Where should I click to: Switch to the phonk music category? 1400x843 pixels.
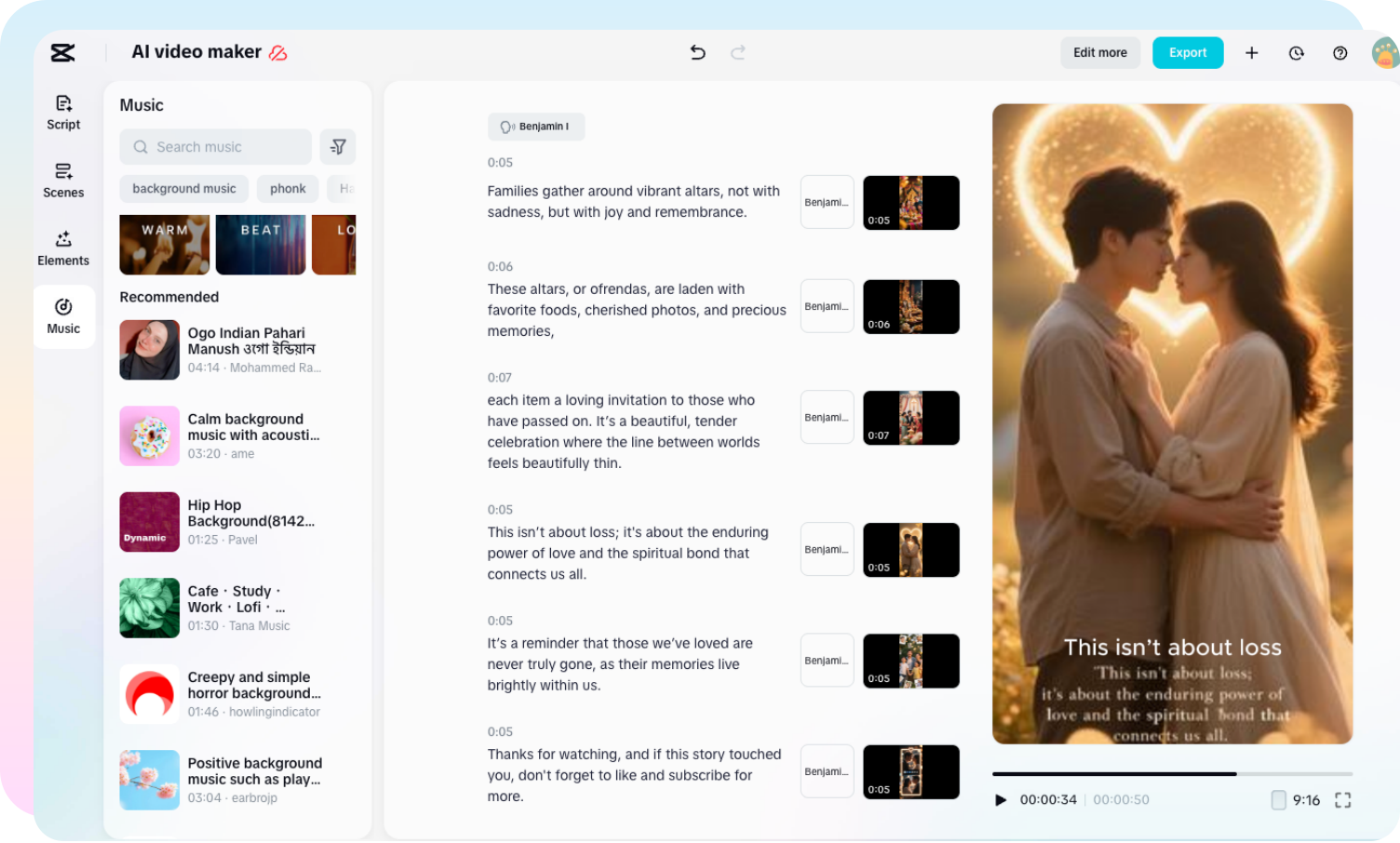coord(288,188)
